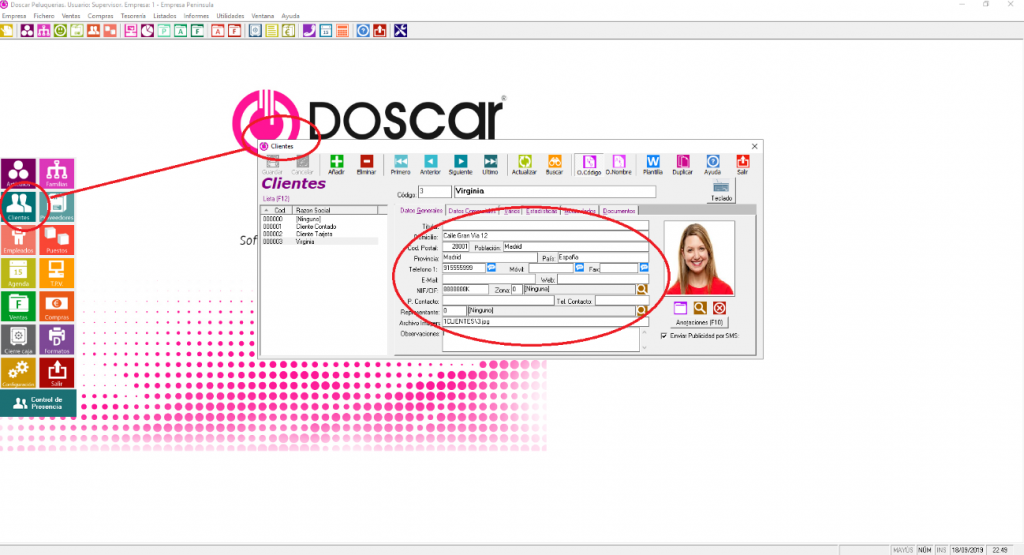Image resolution: width=1024 pixels, height=555 pixels.
Task: Click Eliminar in the Clientes toolbar
Action: click(x=366, y=165)
